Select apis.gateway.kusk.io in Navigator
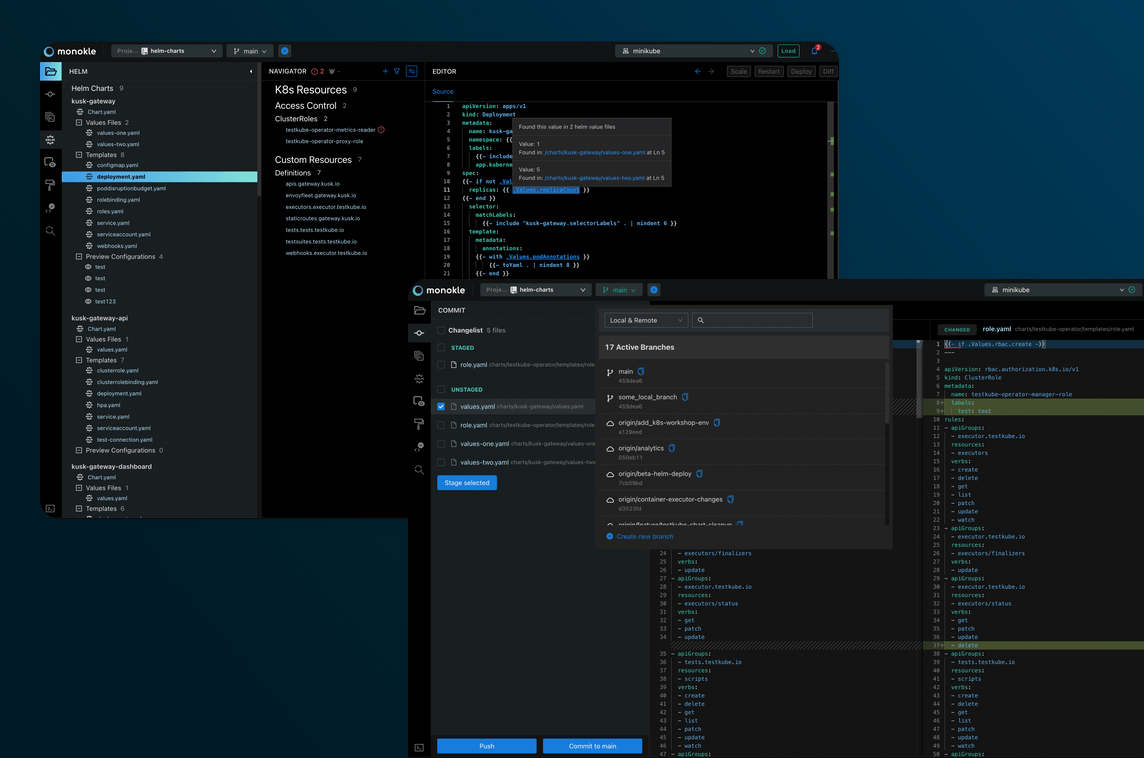The height and width of the screenshot is (758, 1144). 312,184
